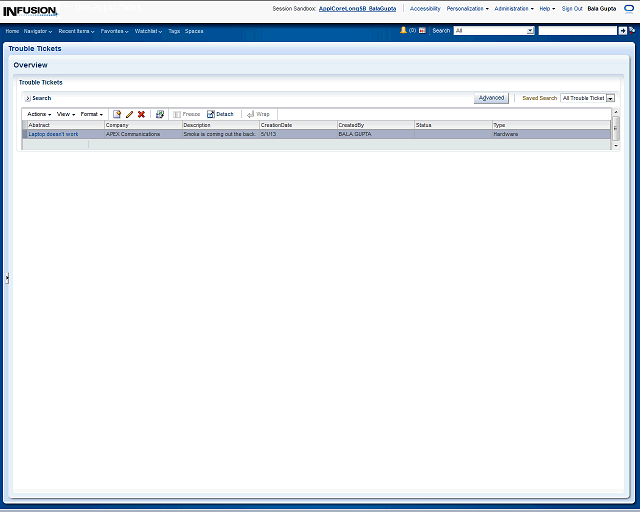Open the AppCoreLongSB_BalaGupta sandbox link
Screen dimensions: 640x512
click(357, 9)
